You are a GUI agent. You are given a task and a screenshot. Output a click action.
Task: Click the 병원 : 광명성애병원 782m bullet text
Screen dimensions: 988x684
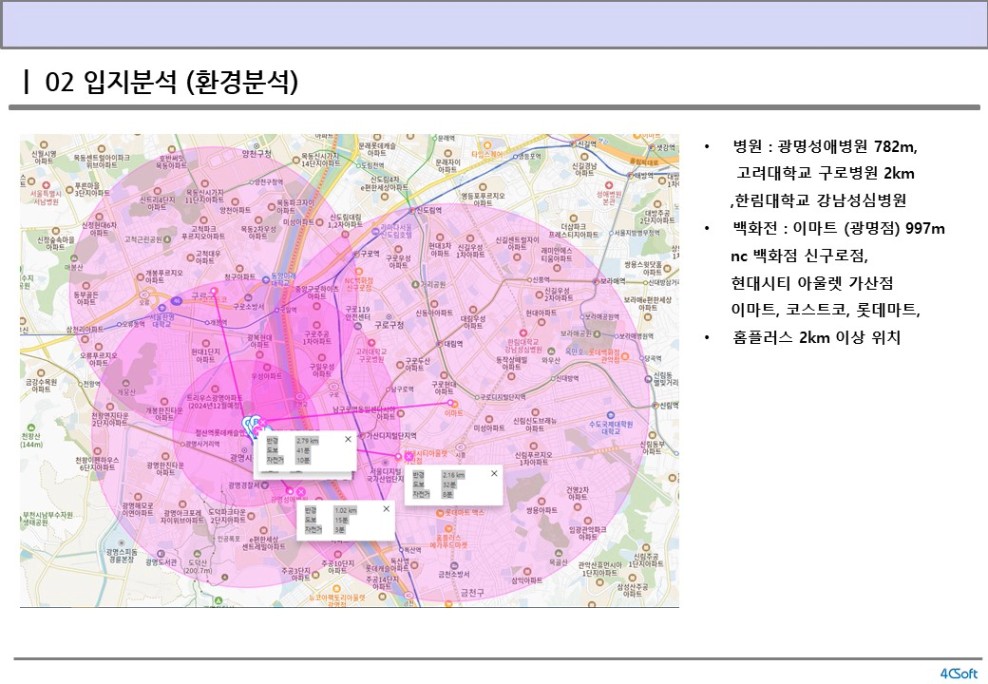click(825, 147)
